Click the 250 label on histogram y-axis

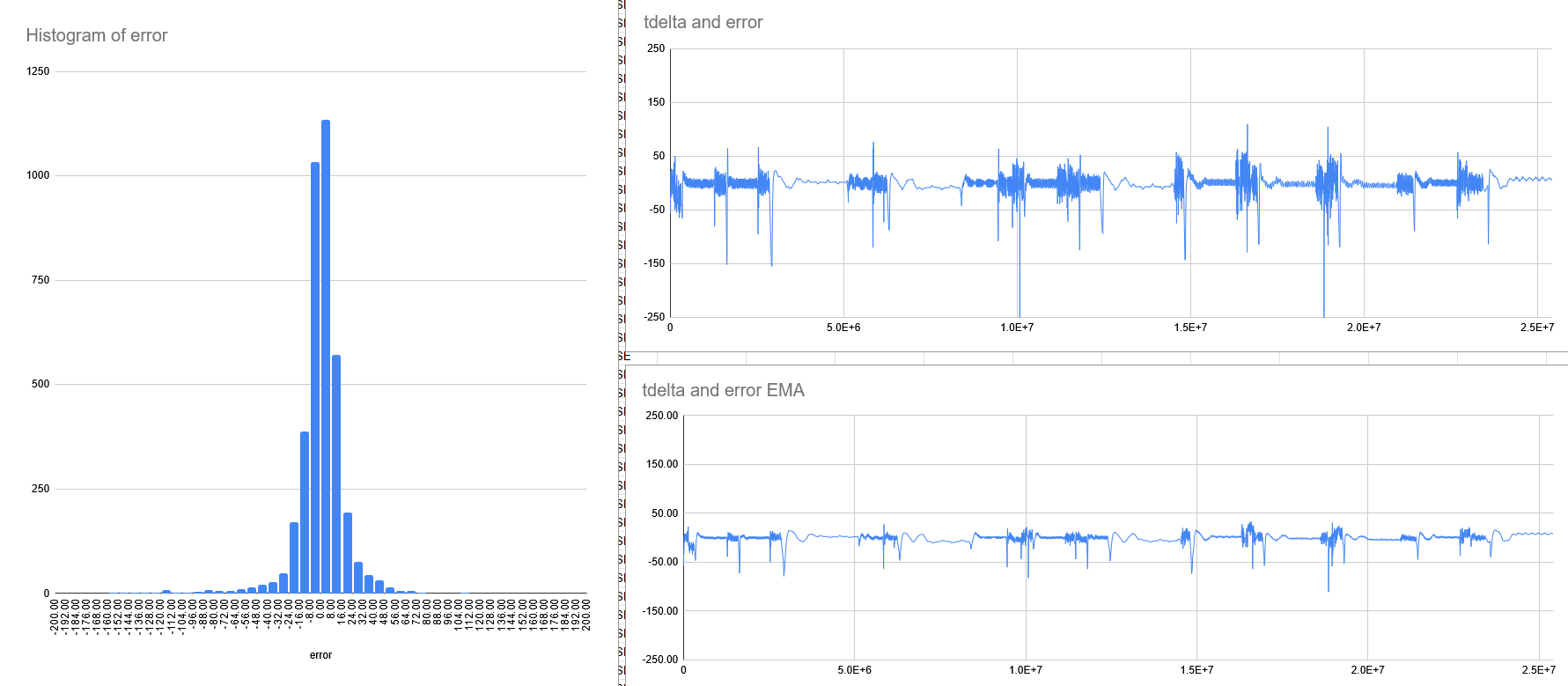pos(41,489)
